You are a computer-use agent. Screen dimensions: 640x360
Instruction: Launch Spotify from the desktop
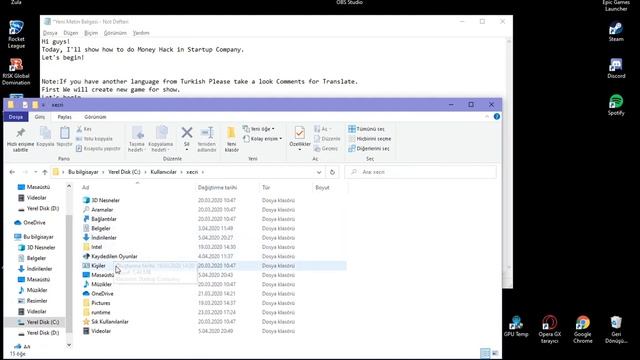(616, 105)
